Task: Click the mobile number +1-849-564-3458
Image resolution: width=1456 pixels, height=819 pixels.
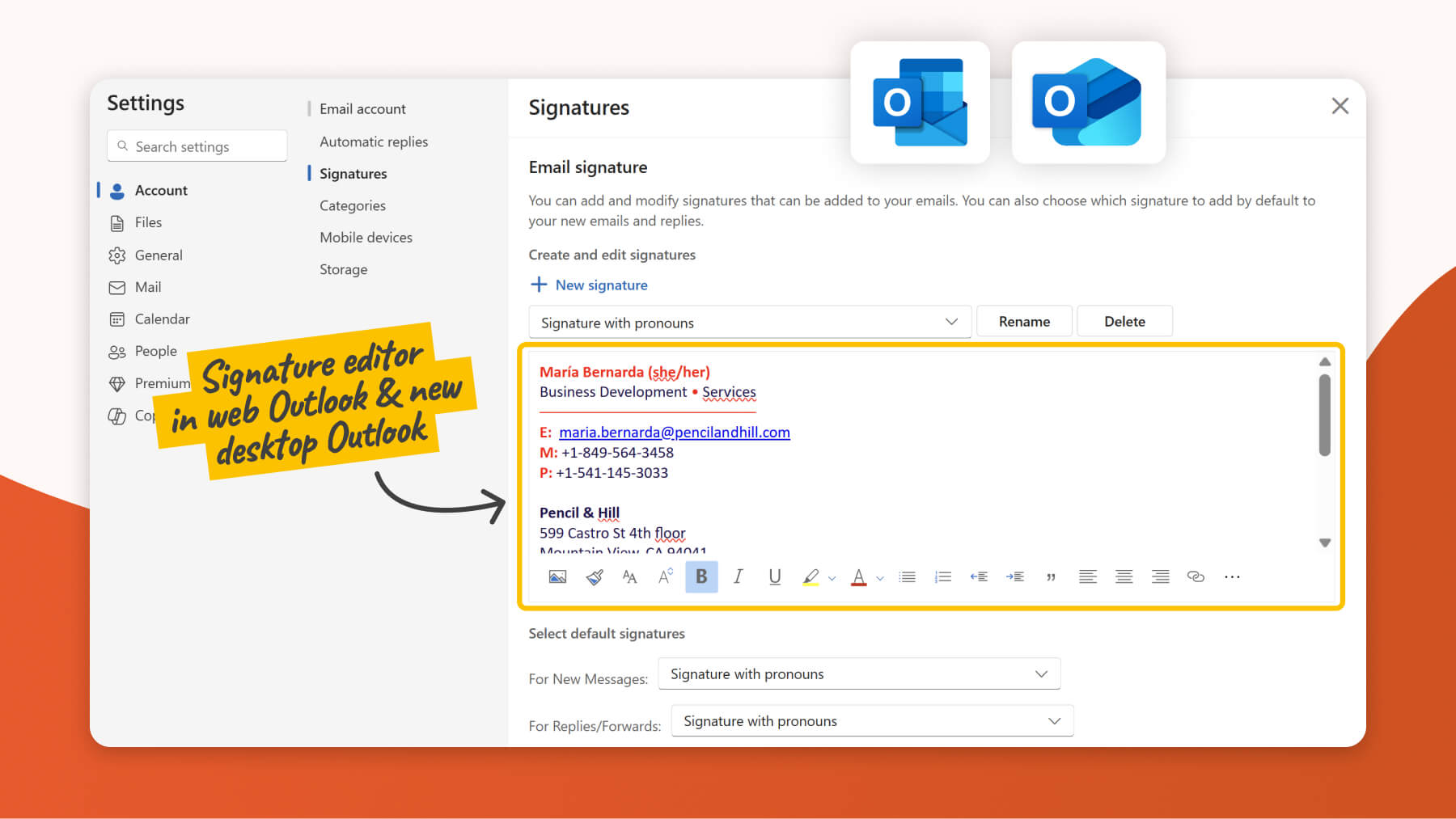Action: point(618,452)
